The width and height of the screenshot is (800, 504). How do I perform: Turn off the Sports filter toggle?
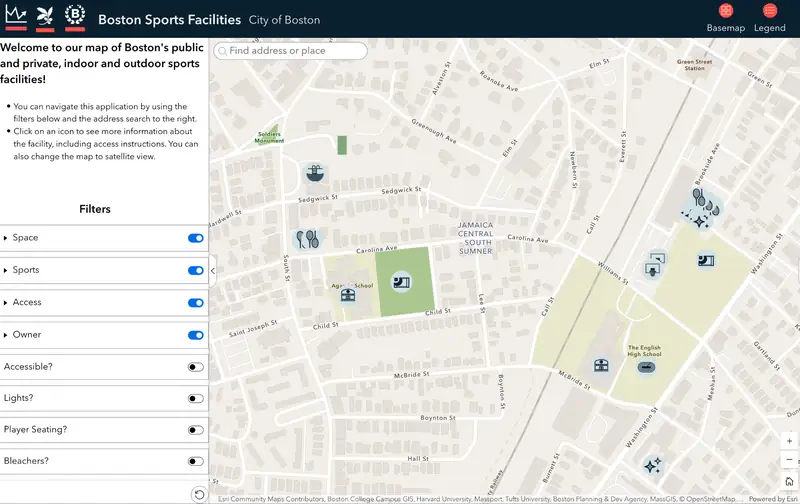point(195,270)
